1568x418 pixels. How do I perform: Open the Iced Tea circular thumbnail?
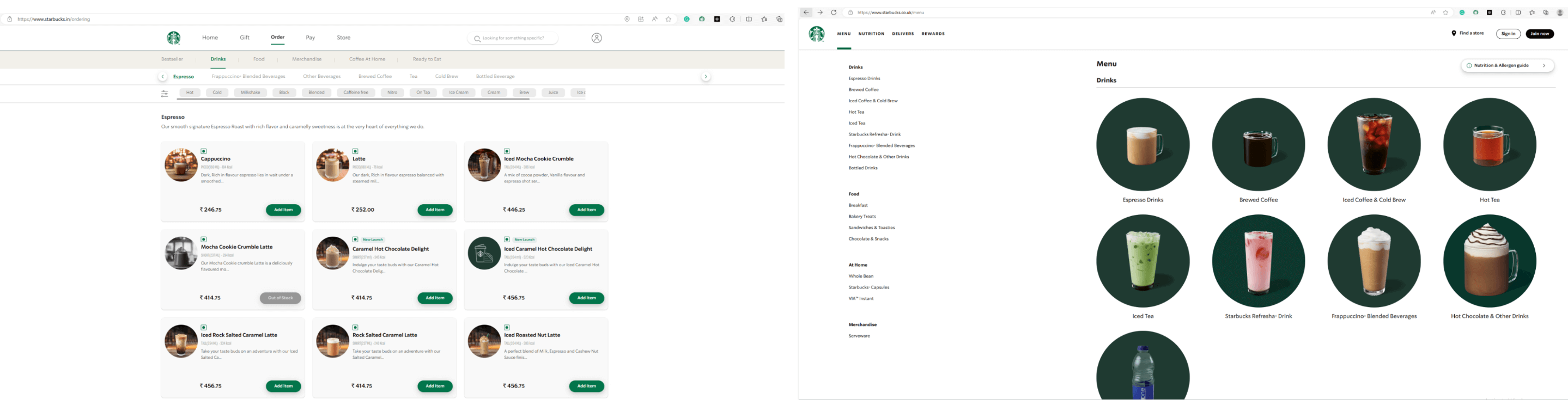pyautogui.click(x=1142, y=261)
